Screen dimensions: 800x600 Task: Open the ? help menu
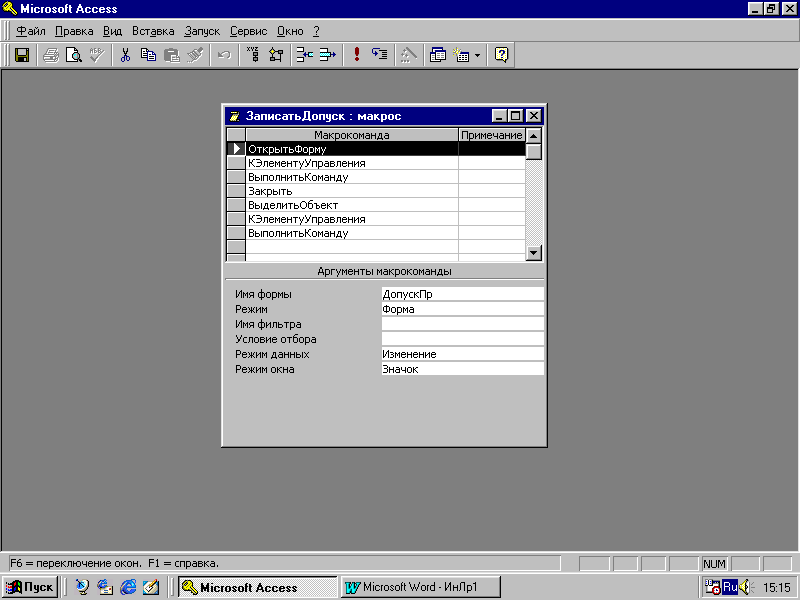(x=316, y=31)
